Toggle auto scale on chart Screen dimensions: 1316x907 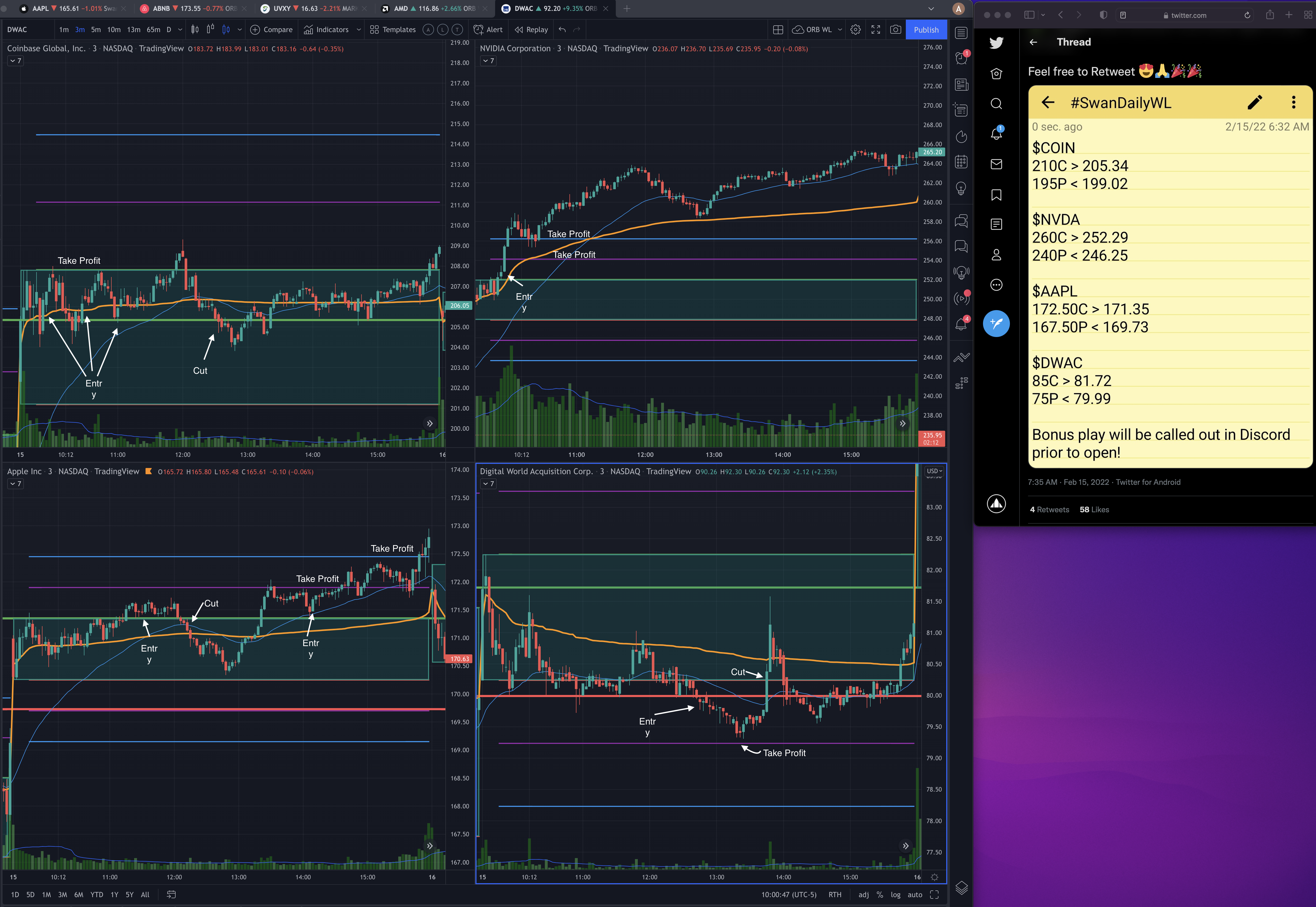click(915, 895)
